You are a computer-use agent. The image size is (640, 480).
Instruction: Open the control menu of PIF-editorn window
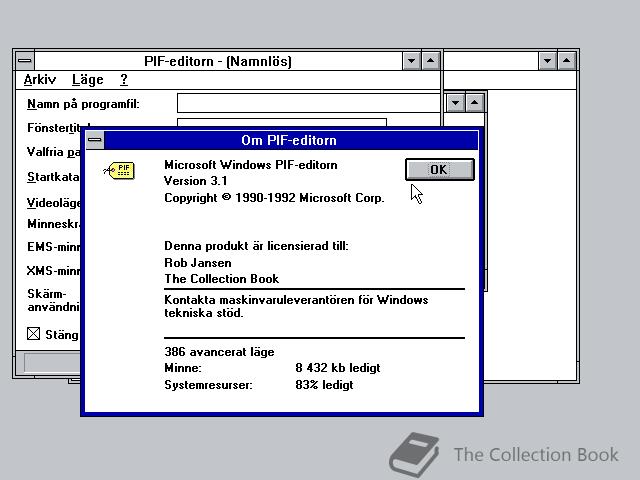(25, 61)
